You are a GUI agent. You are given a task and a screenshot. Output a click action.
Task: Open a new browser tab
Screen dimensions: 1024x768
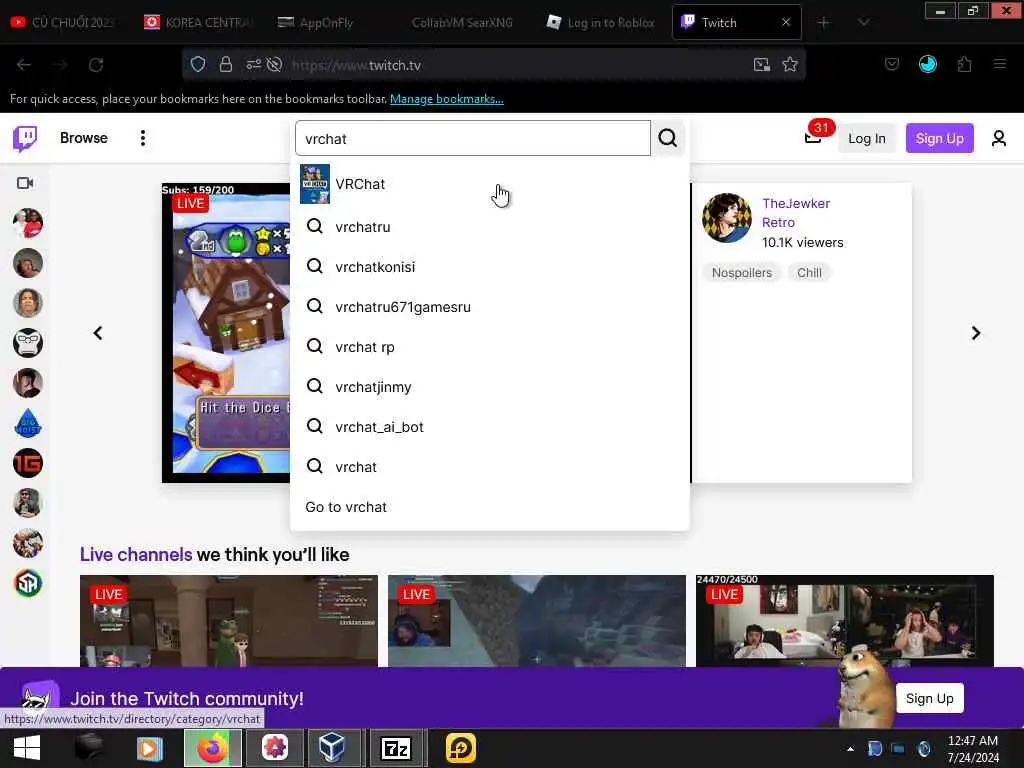coord(824,23)
